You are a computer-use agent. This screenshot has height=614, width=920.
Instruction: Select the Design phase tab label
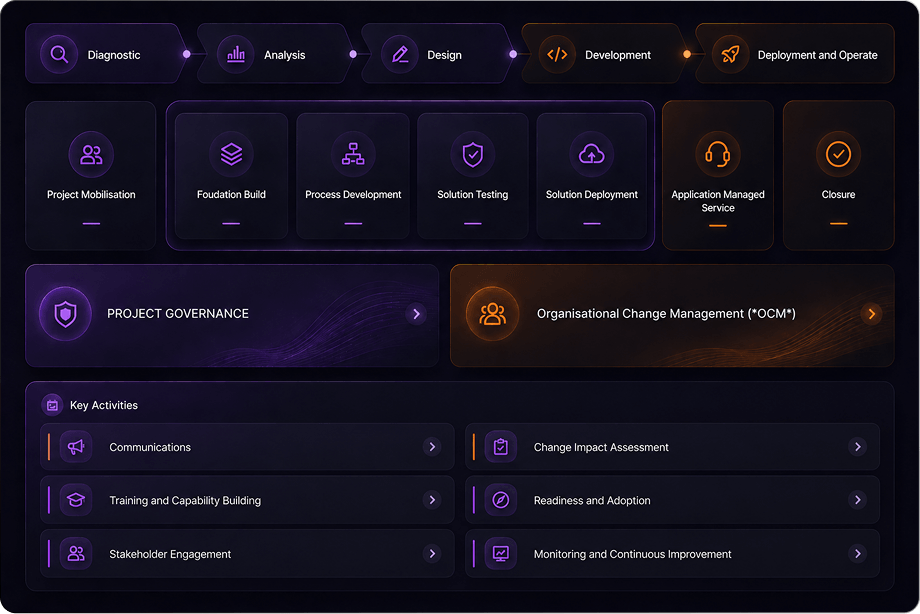(444, 55)
